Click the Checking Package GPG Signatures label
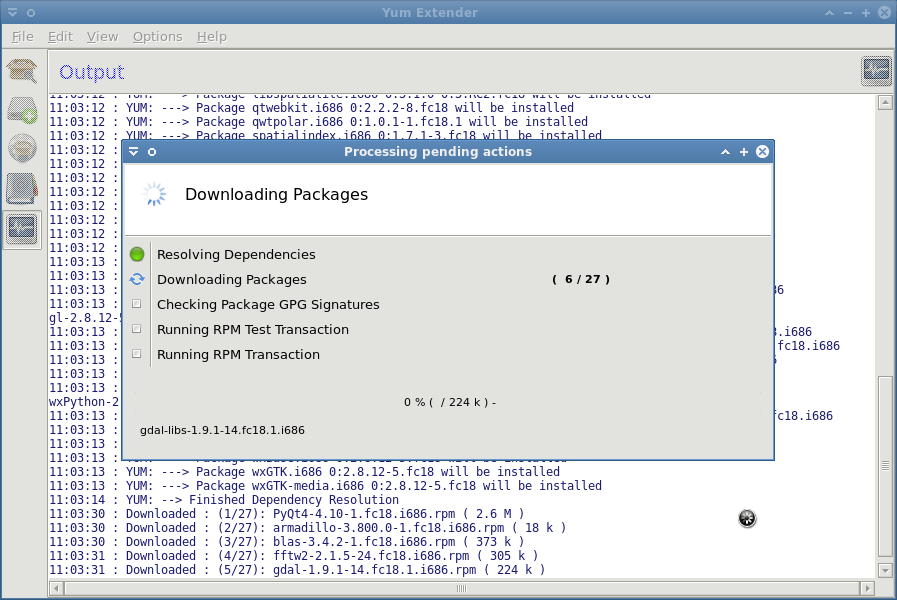The height and width of the screenshot is (600, 897). click(268, 304)
